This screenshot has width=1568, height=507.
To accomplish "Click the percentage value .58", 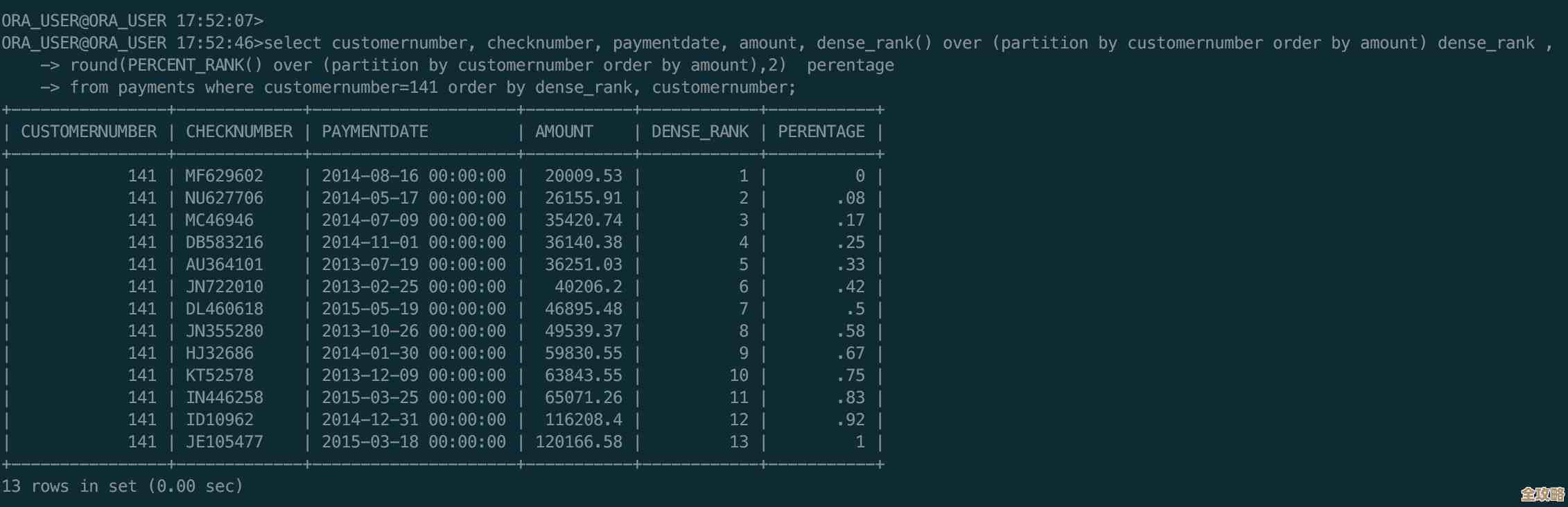I will (x=851, y=331).
